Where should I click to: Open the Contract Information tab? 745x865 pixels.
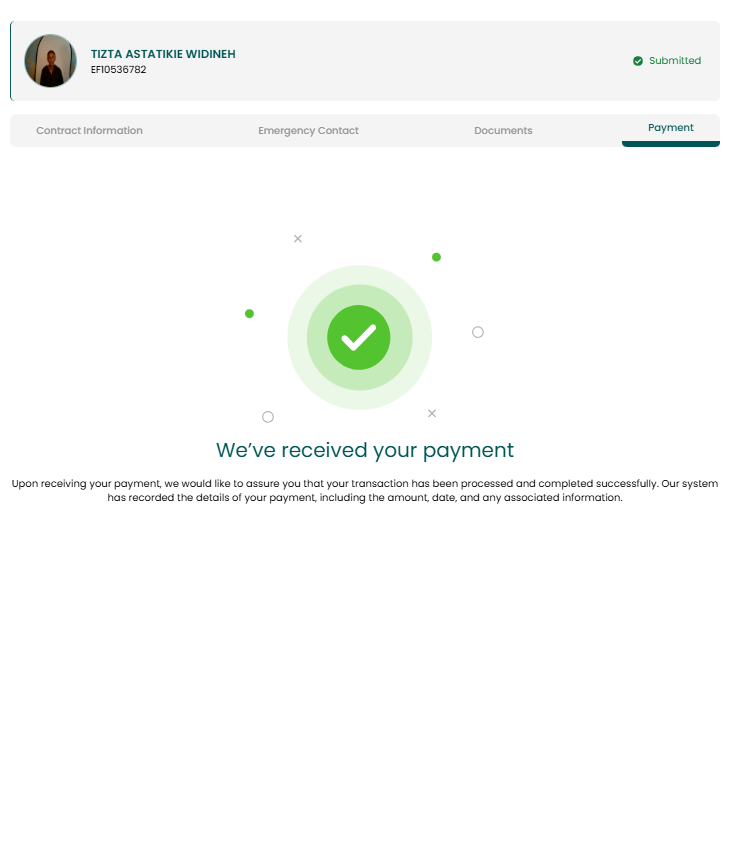click(89, 131)
